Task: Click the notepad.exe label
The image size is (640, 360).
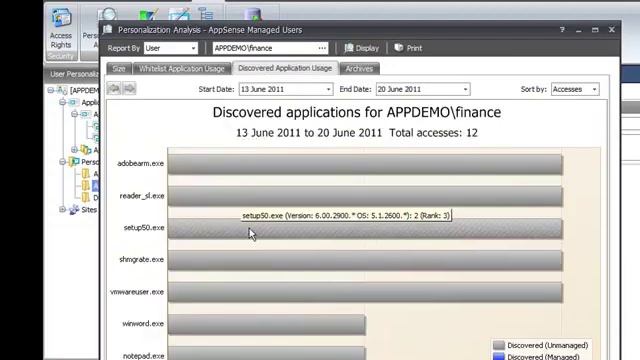Action: pos(144,356)
